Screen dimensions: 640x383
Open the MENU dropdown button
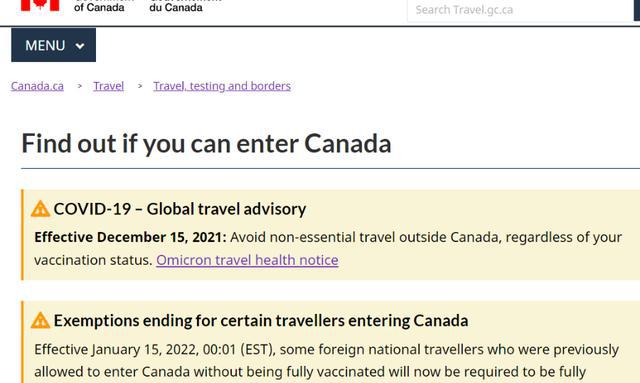tap(53, 45)
